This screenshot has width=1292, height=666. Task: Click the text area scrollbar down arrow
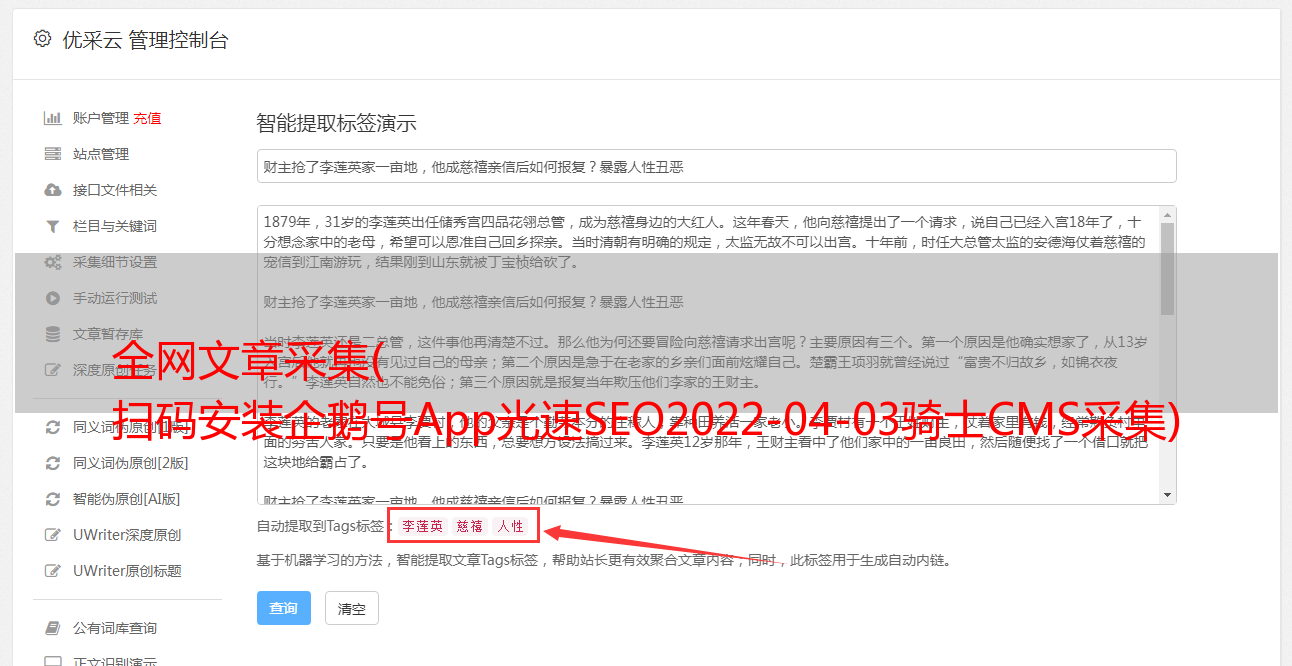point(1168,495)
